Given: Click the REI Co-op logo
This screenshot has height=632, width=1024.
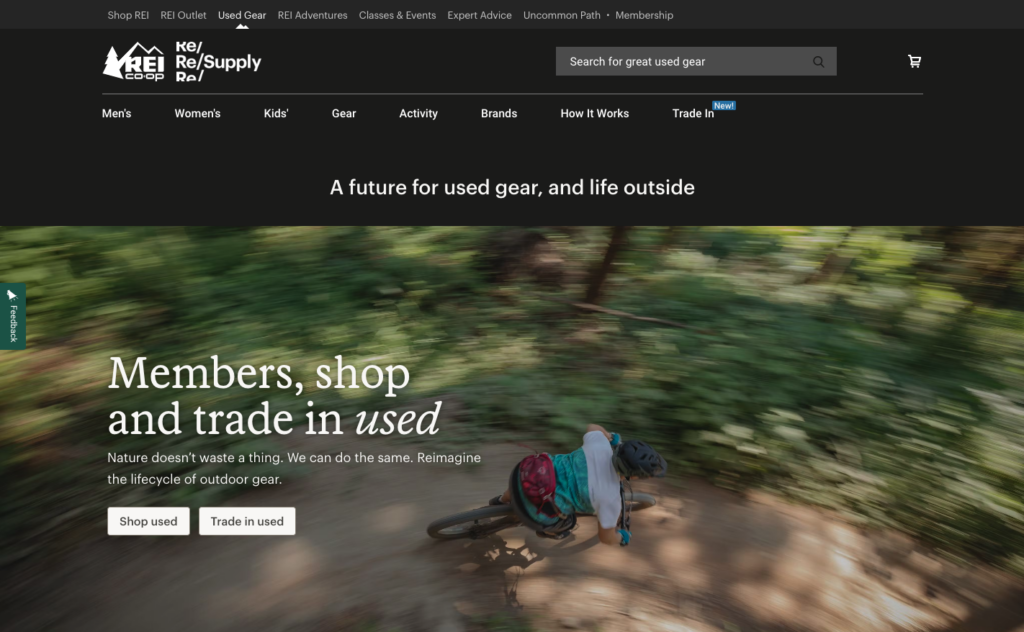Looking at the screenshot, I should tap(134, 61).
